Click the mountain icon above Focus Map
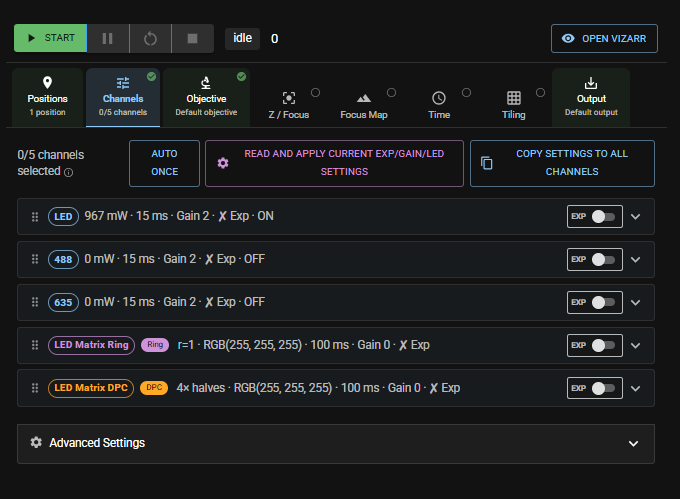The image size is (680, 499). pos(364,98)
